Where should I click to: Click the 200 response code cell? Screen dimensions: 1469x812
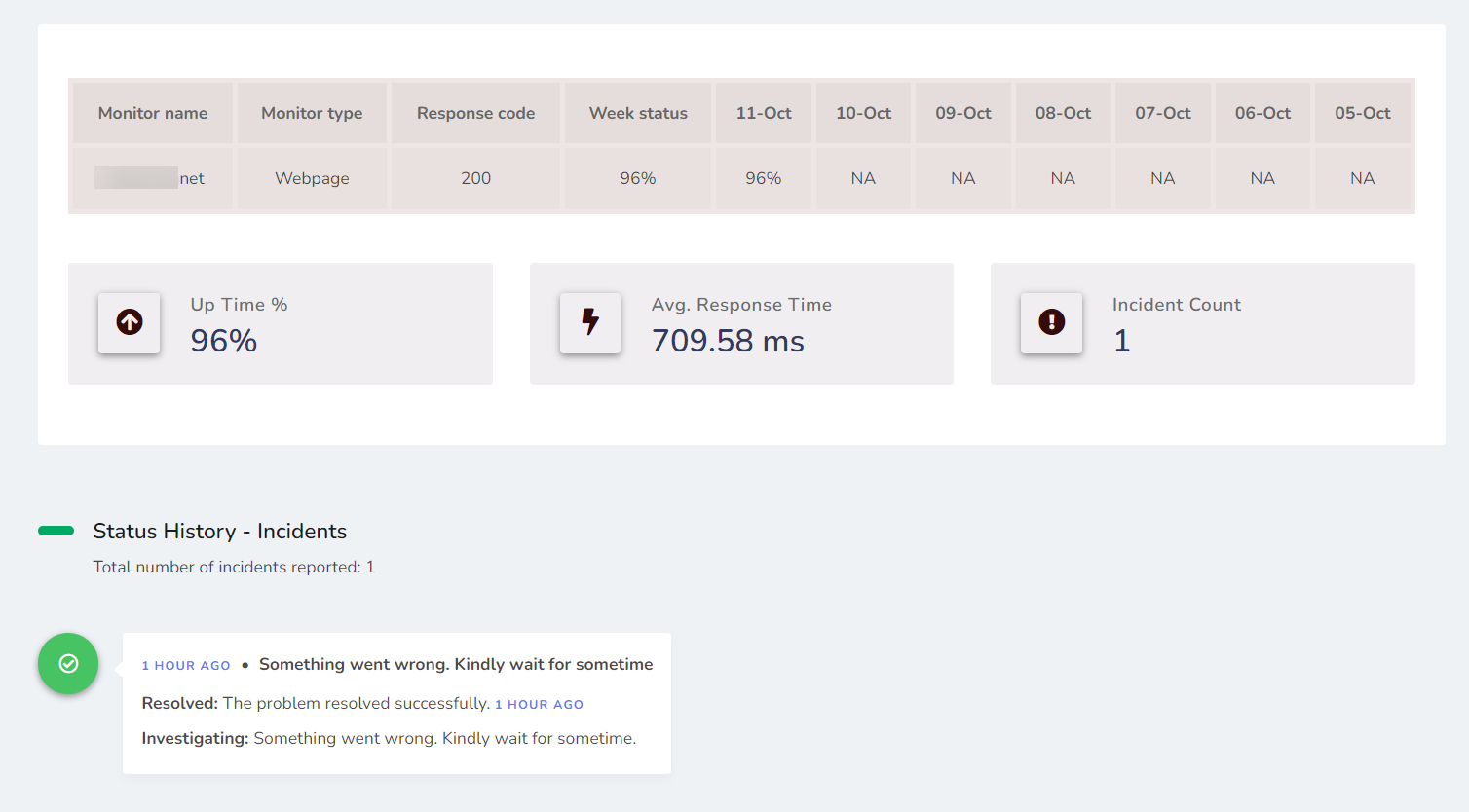tap(475, 178)
